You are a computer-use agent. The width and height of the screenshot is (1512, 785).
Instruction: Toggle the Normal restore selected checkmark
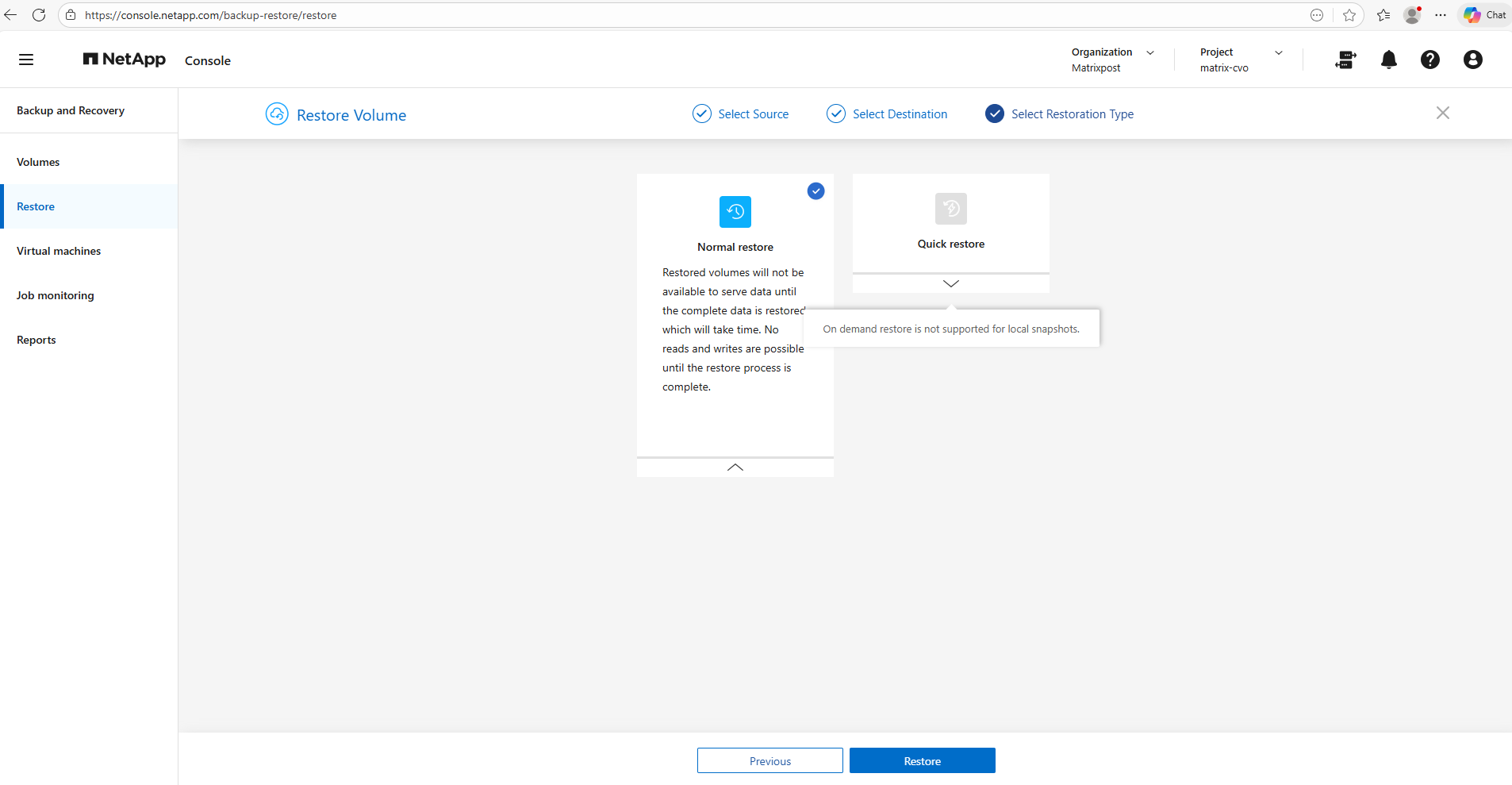[x=816, y=191]
